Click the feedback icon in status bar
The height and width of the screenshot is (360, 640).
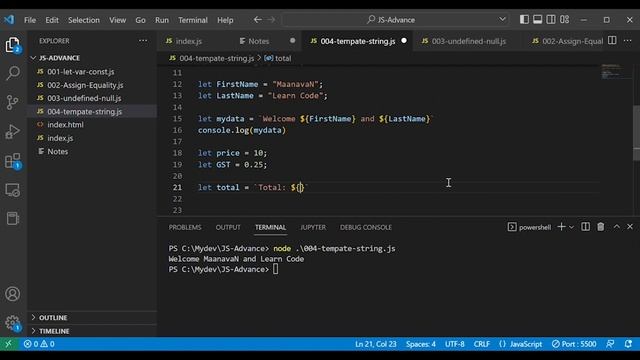tap(610, 344)
